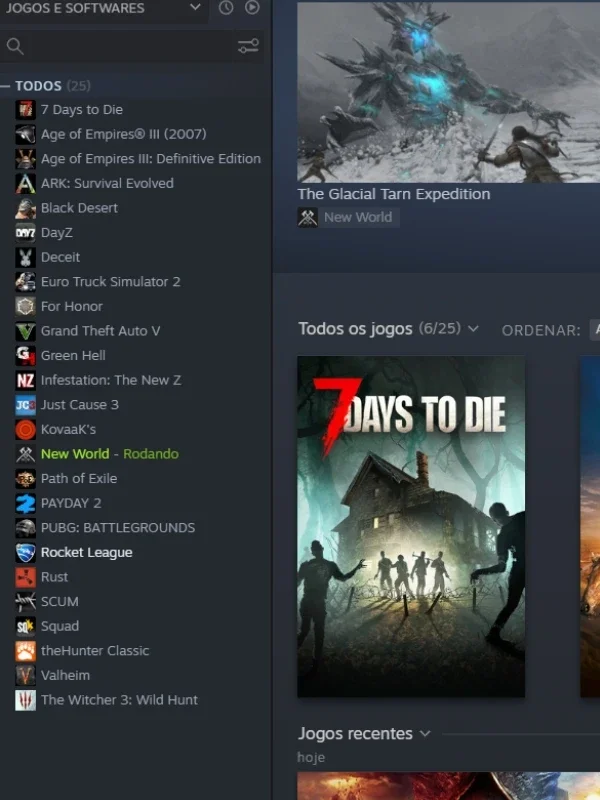Click the PAYDAY 2 blue icon
Image resolution: width=600 pixels, height=800 pixels.
25,503
